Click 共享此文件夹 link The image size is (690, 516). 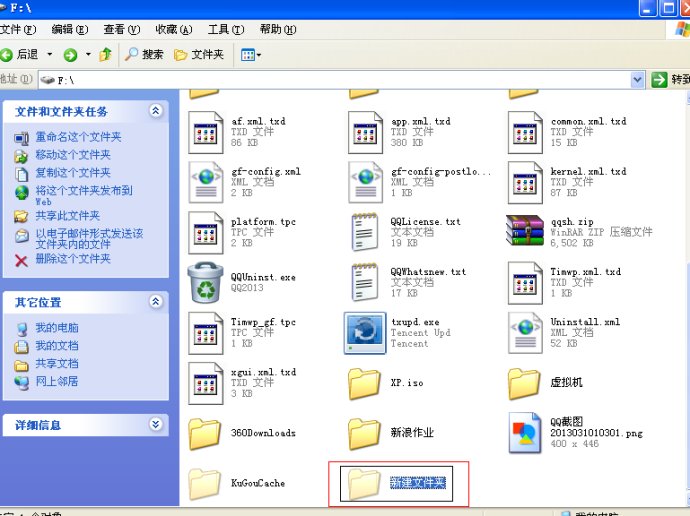click(68, 216)
